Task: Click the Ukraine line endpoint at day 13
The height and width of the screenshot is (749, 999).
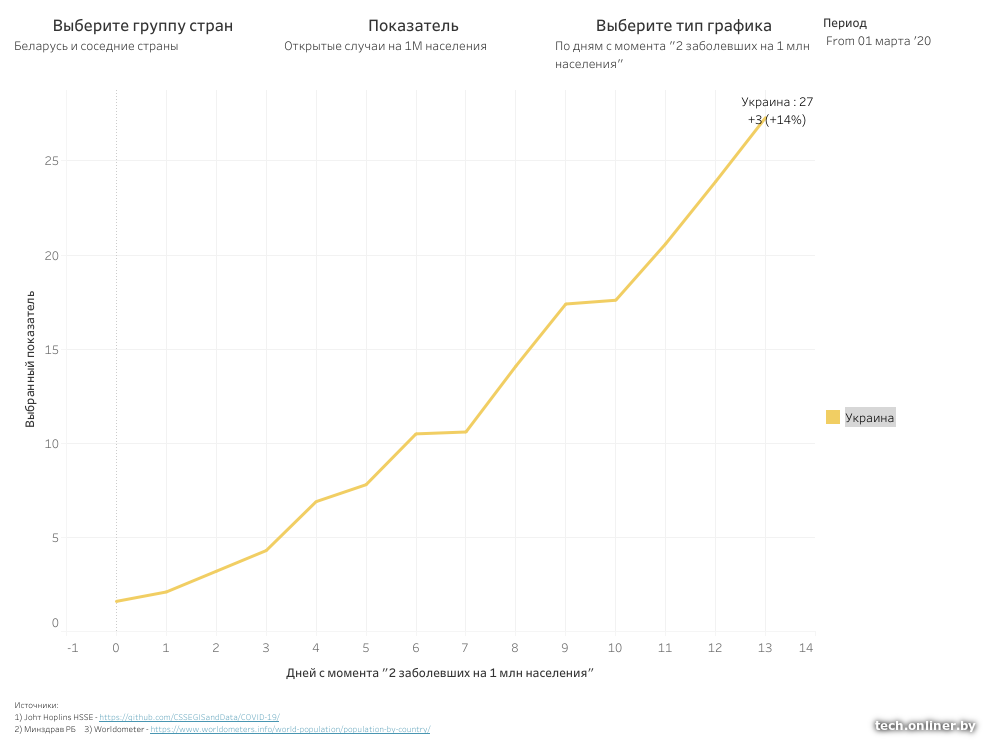Action: (765, 119)
